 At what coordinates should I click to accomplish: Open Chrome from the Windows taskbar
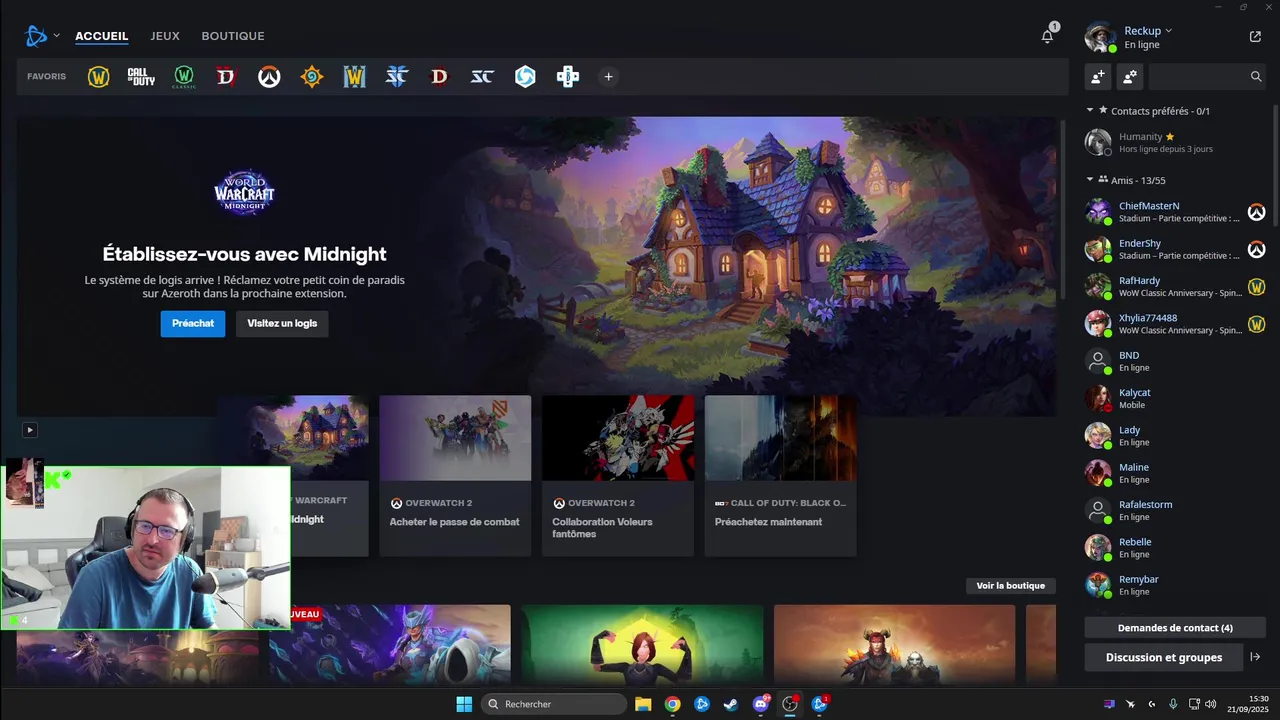click(673, 704)
